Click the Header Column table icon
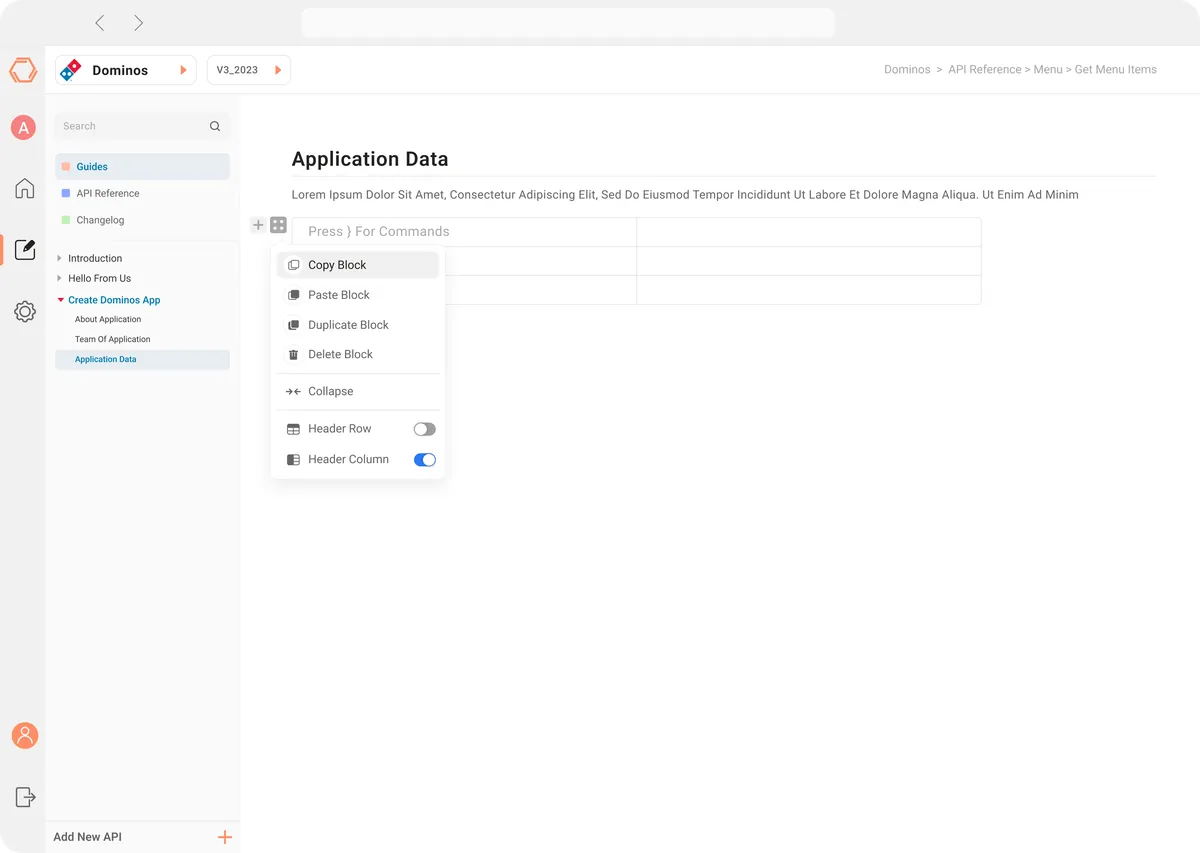Viewport: 1200px width, 853px height. pyautogui.click(x=293, y=460)
